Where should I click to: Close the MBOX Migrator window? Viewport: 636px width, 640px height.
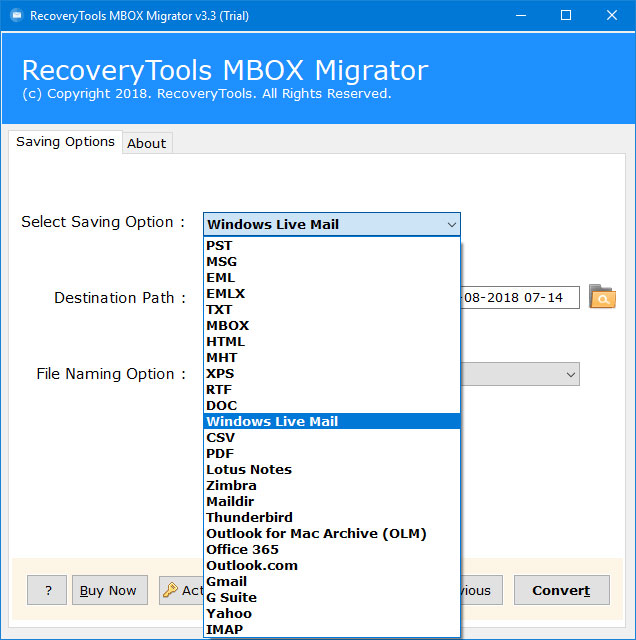click(612, 16)
